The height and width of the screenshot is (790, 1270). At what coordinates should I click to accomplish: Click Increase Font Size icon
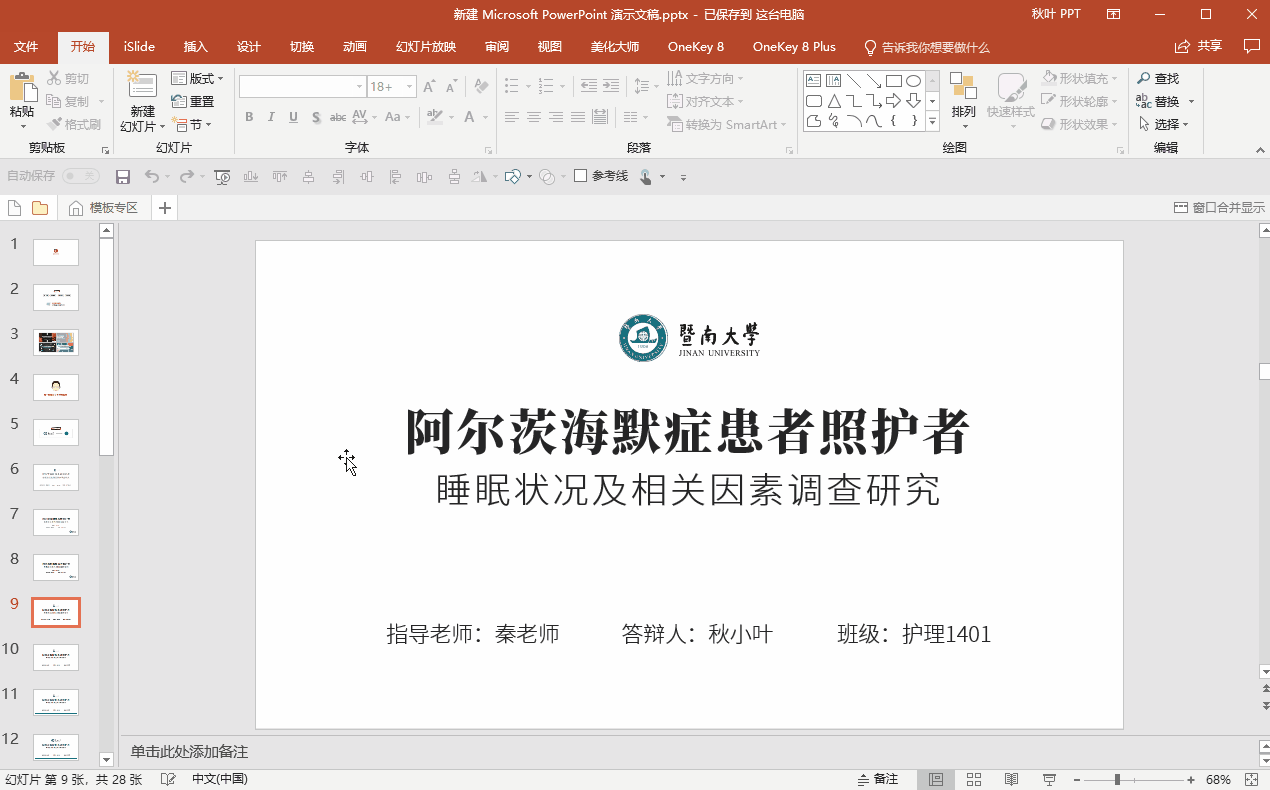coord(429,87)
